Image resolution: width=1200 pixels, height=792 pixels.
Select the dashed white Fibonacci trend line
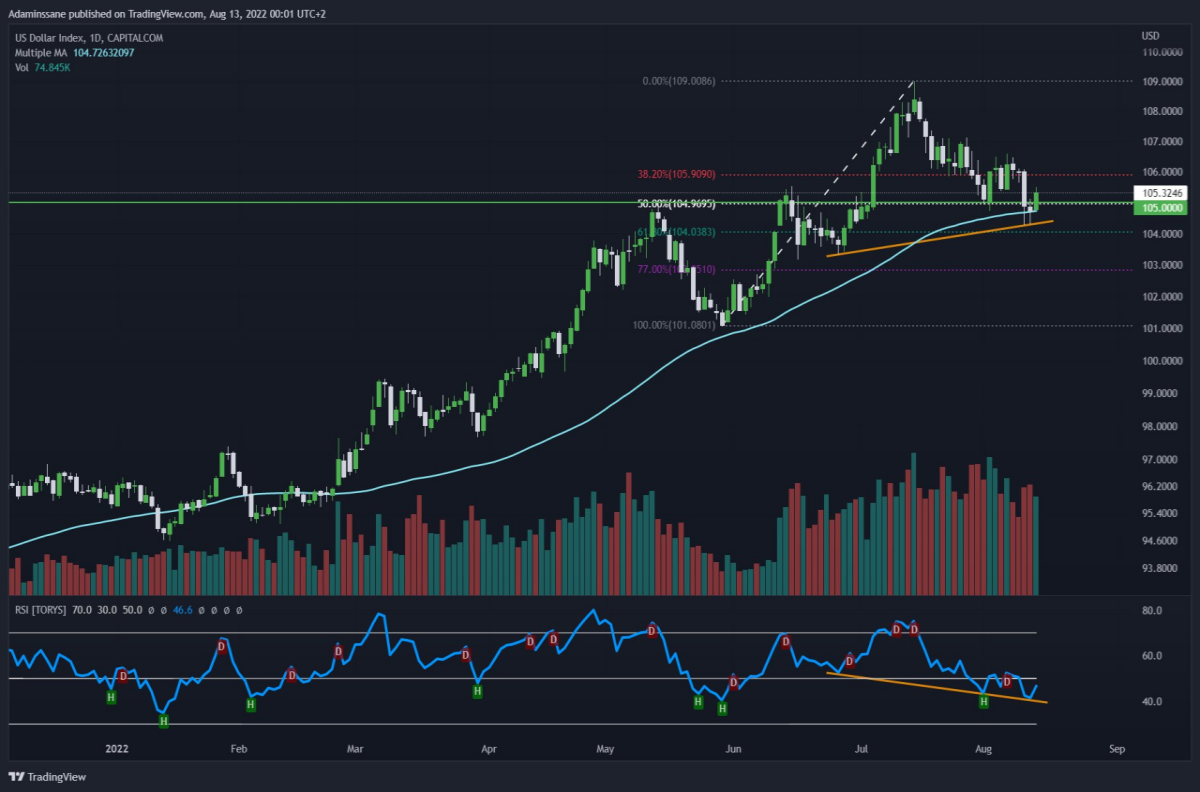[820, 203]
